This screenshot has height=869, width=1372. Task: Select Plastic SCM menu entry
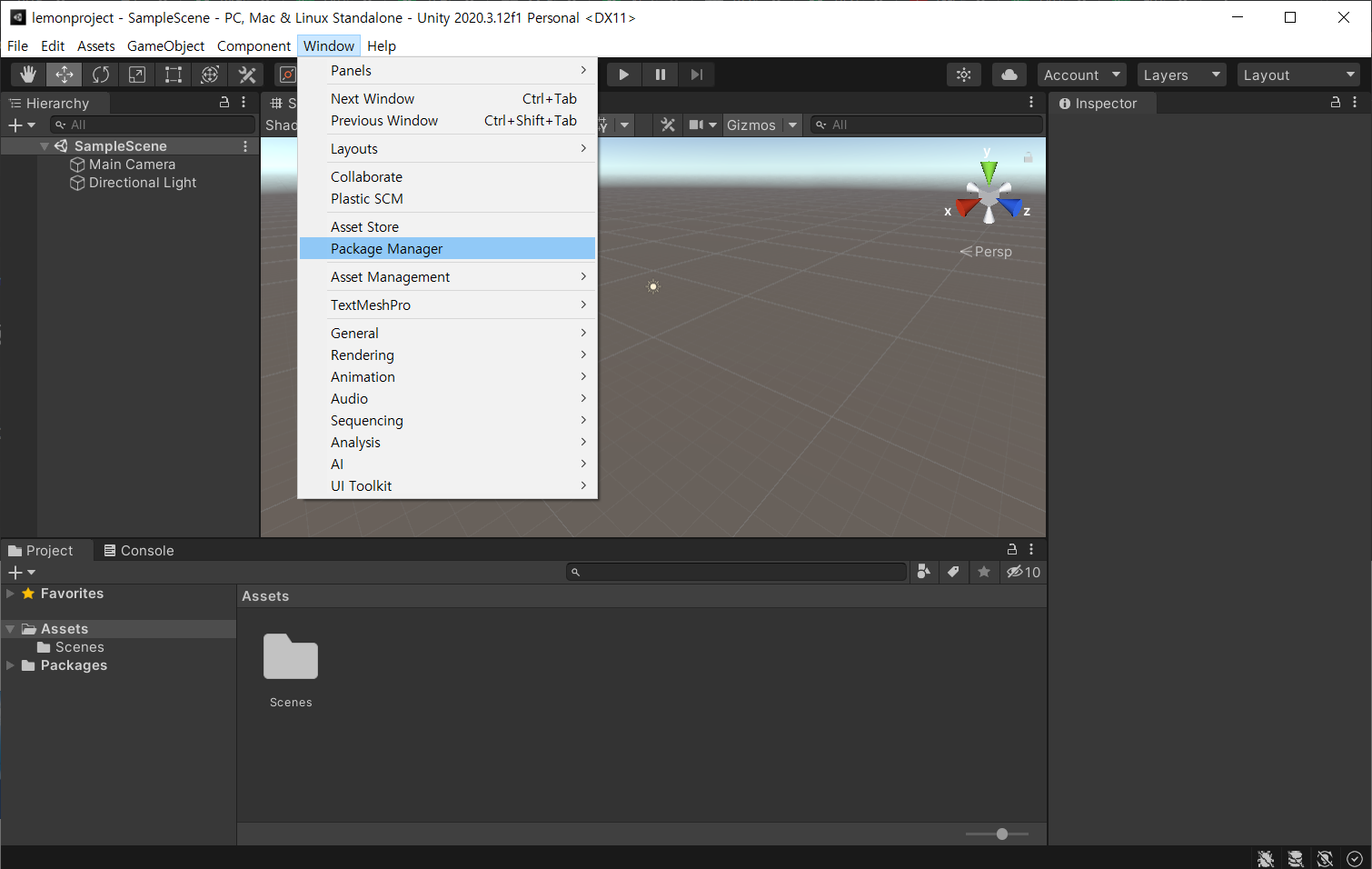pyautogui.click(x=447, y=198)
